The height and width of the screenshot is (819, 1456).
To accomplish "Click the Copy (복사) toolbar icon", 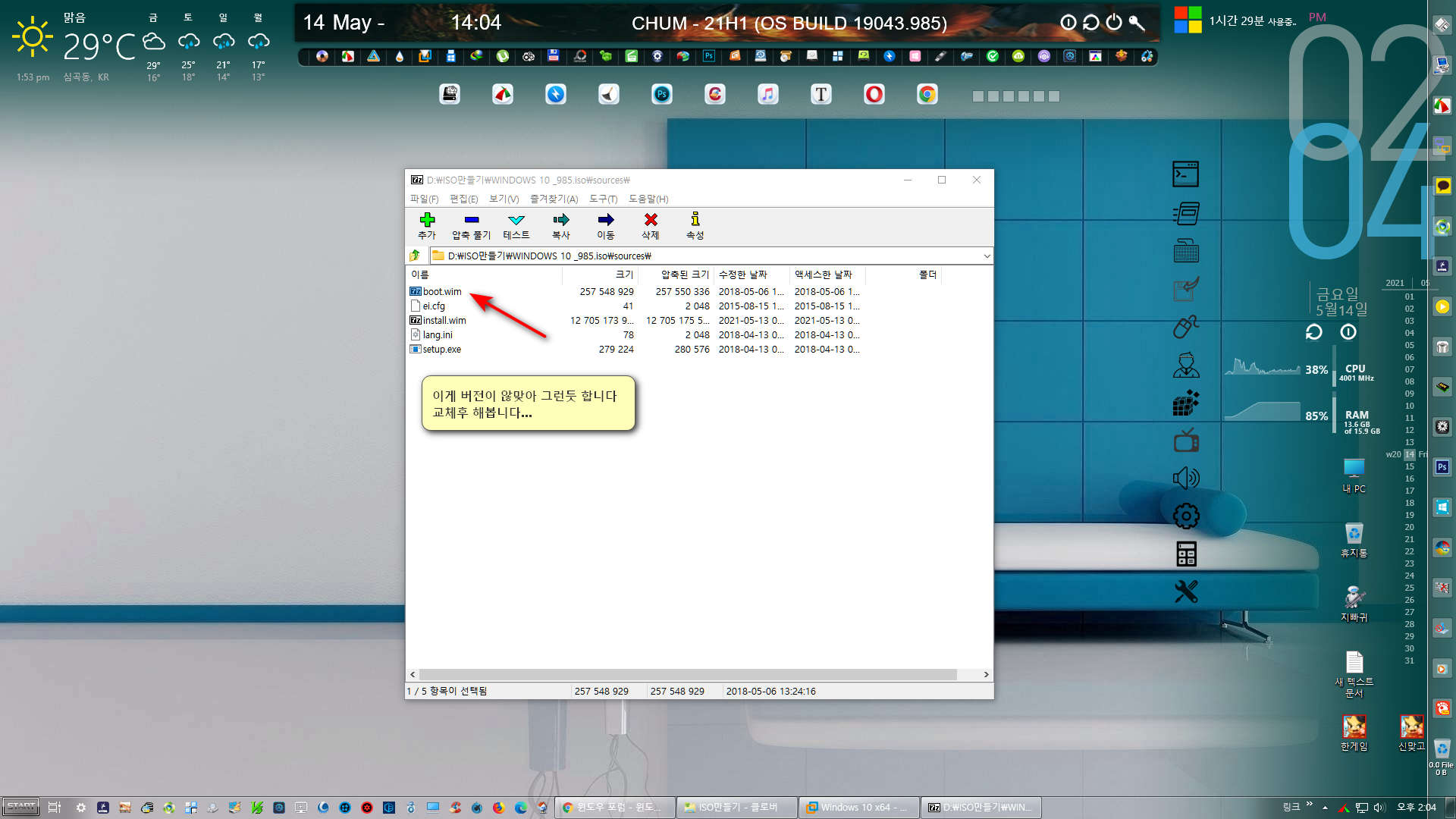I will [x=560, y=220].
